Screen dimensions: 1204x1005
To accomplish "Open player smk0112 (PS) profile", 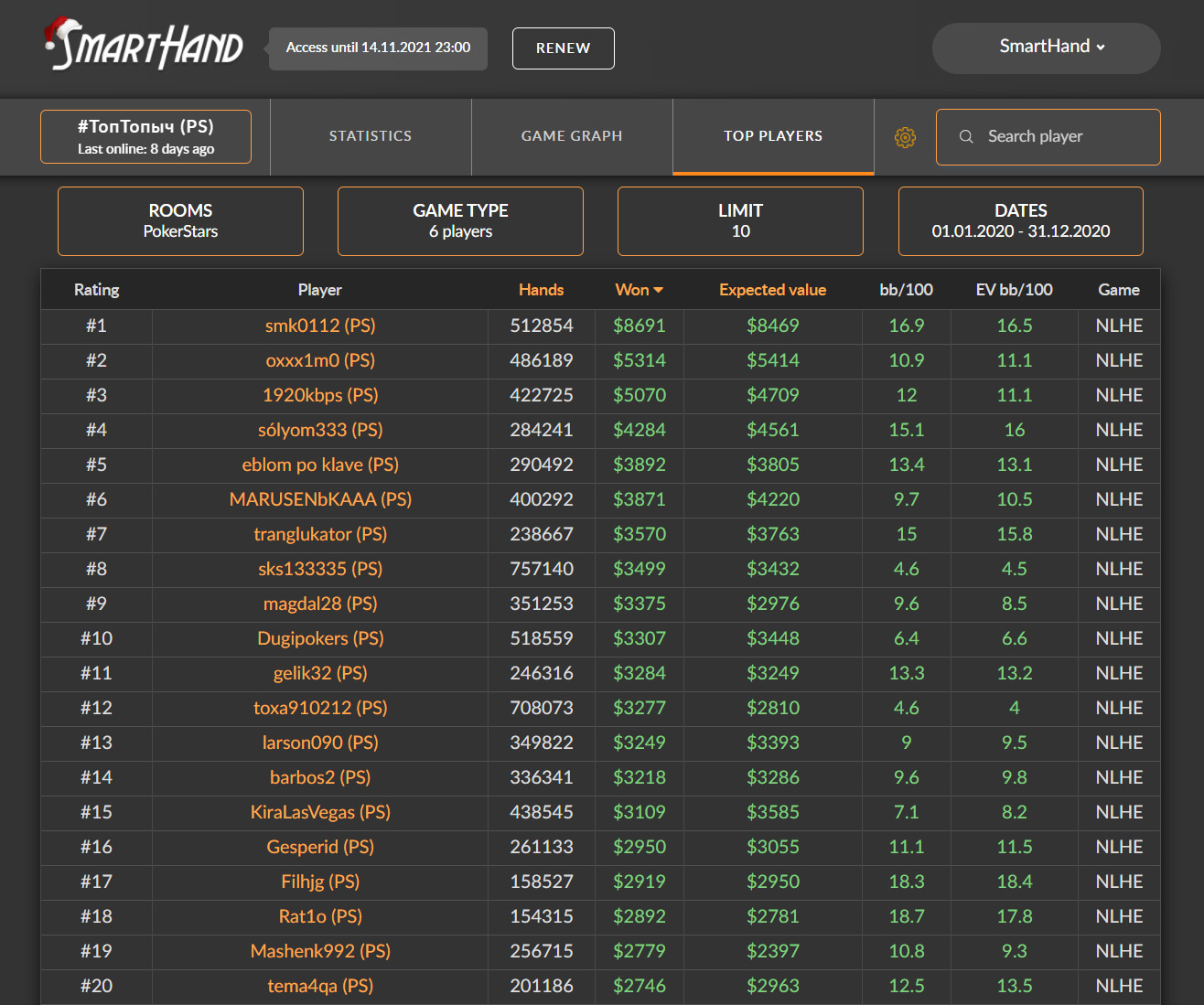I will click(x=320, y=326).
